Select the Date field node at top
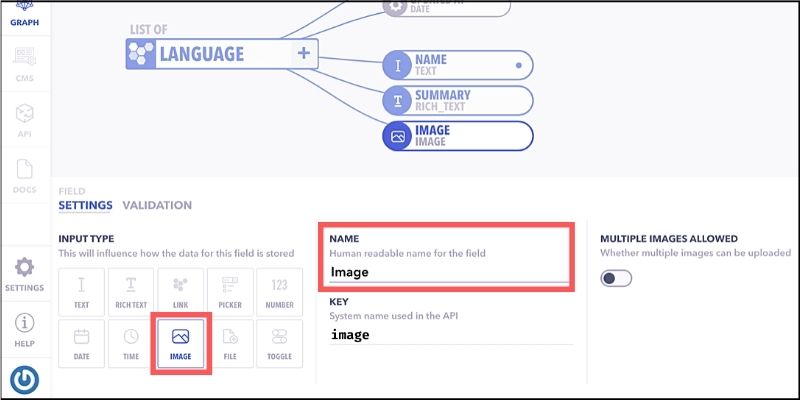Screen dimensions: 800x400 click(x=446, y=8)
